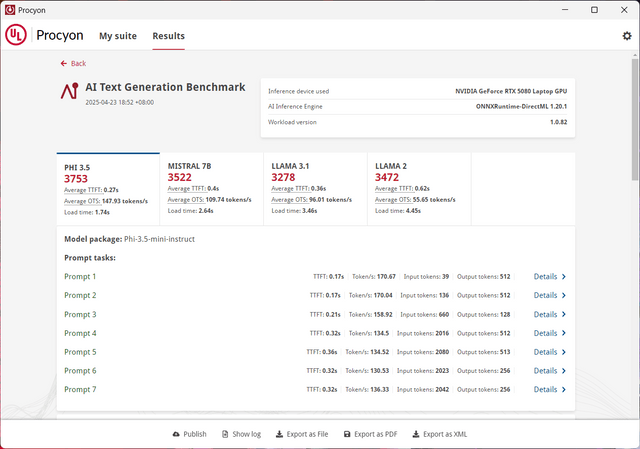Image resolution: width=640 pixels, height=449 pixels.
Task: Open Details for Prompt 7
Action: point(549,389)
